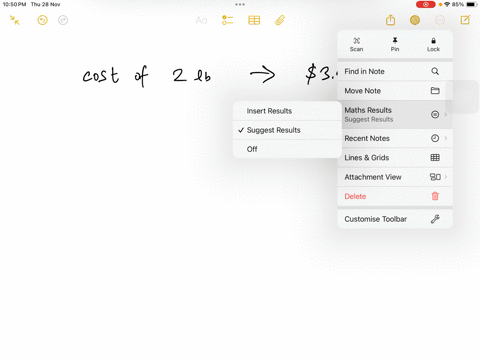This screenshot has height=360, width=480.
Task: Open the paperclip attachment menu
Action: tap(280, 20)
